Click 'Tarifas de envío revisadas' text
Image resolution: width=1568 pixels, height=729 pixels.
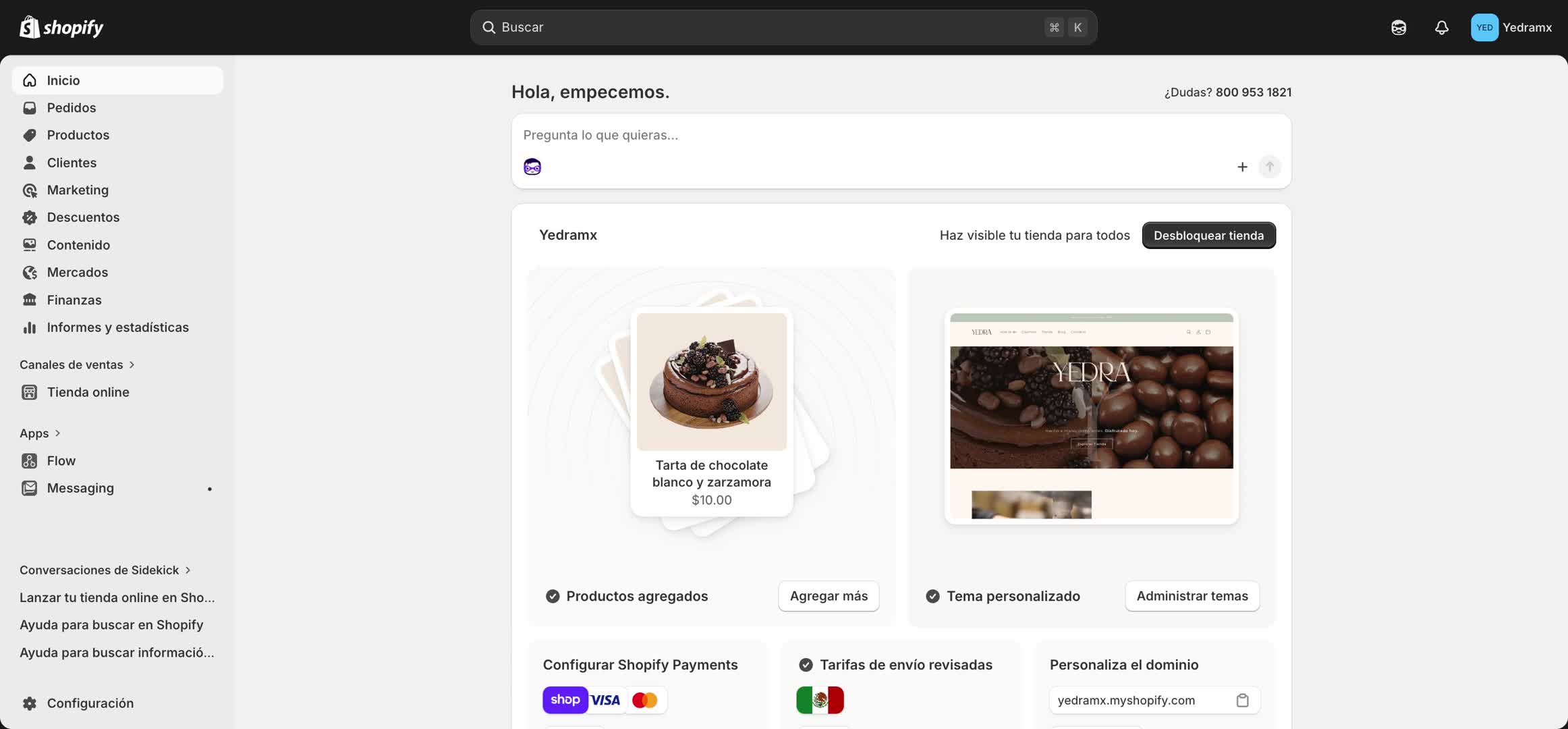906,665
